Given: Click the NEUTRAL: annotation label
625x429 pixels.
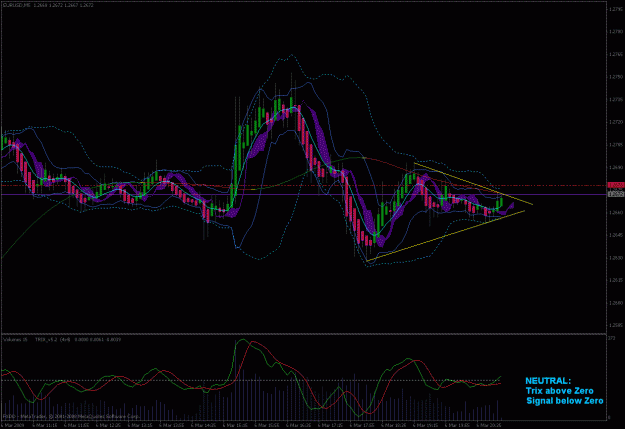Looking at the screenshot, I should point(548,381).
